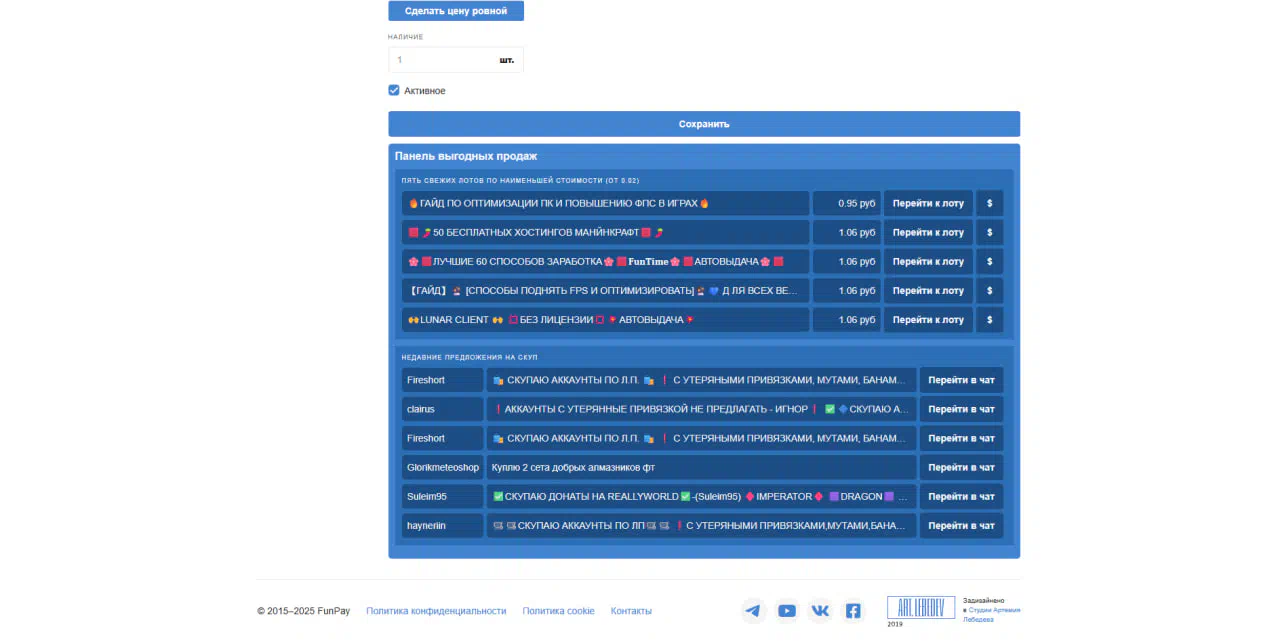Screen dimensions: 1280x642
Task: Select lot title ЛУЧШИЕ 60 СПОСОБОВ ЗАРАБОТКА
Action: 606,261
